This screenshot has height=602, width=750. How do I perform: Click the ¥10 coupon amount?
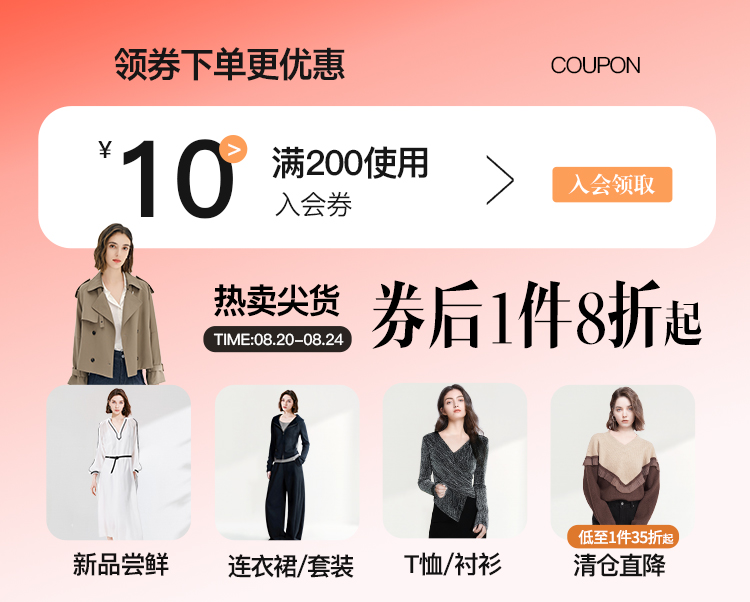166,178
